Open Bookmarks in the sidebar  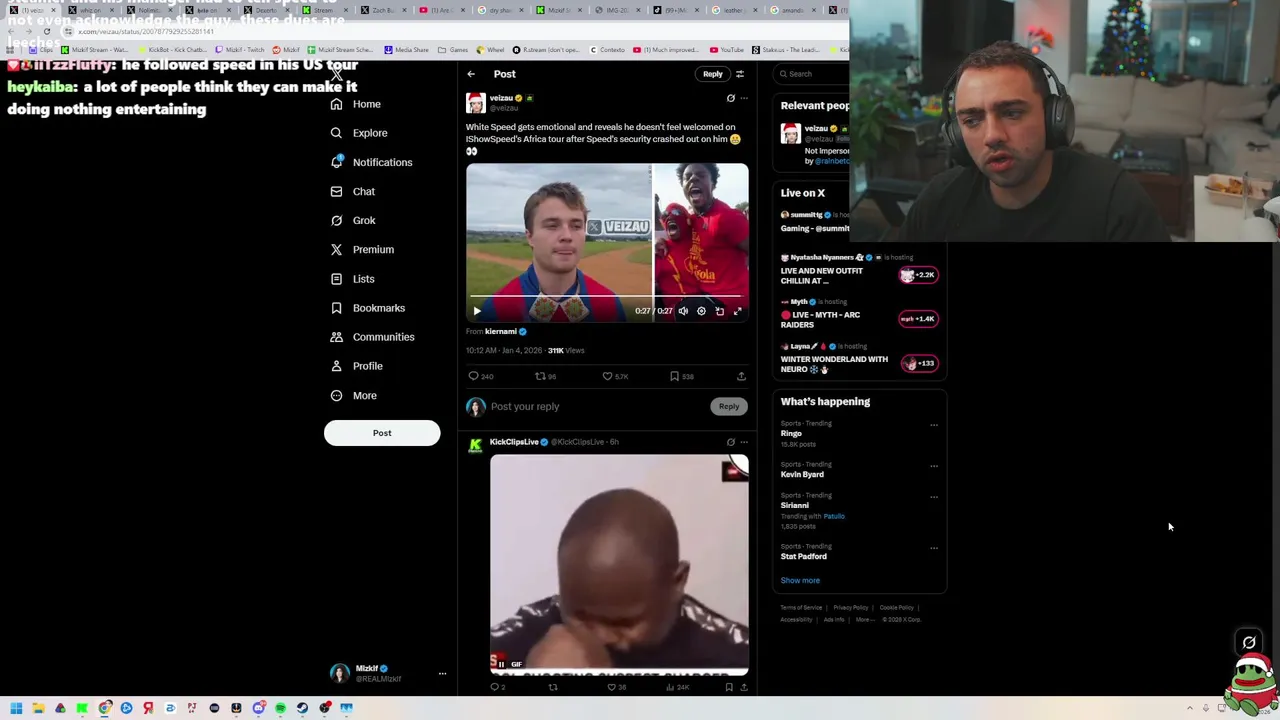pyautogui.click(x=368, y=308)
